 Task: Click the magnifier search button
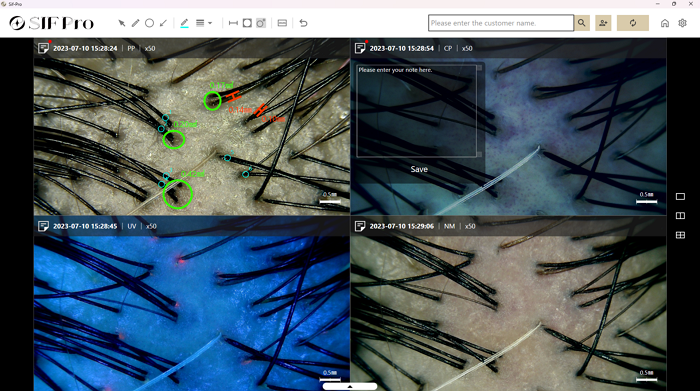tap(582, 23)
